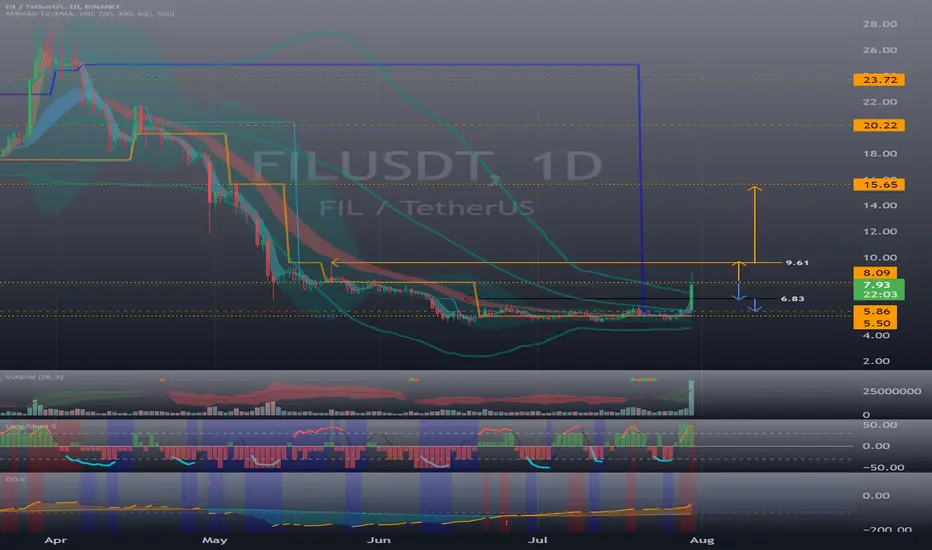The image size is (932, 550).
Task: Click the 23.72 price level label
Action: coord(879,80)
